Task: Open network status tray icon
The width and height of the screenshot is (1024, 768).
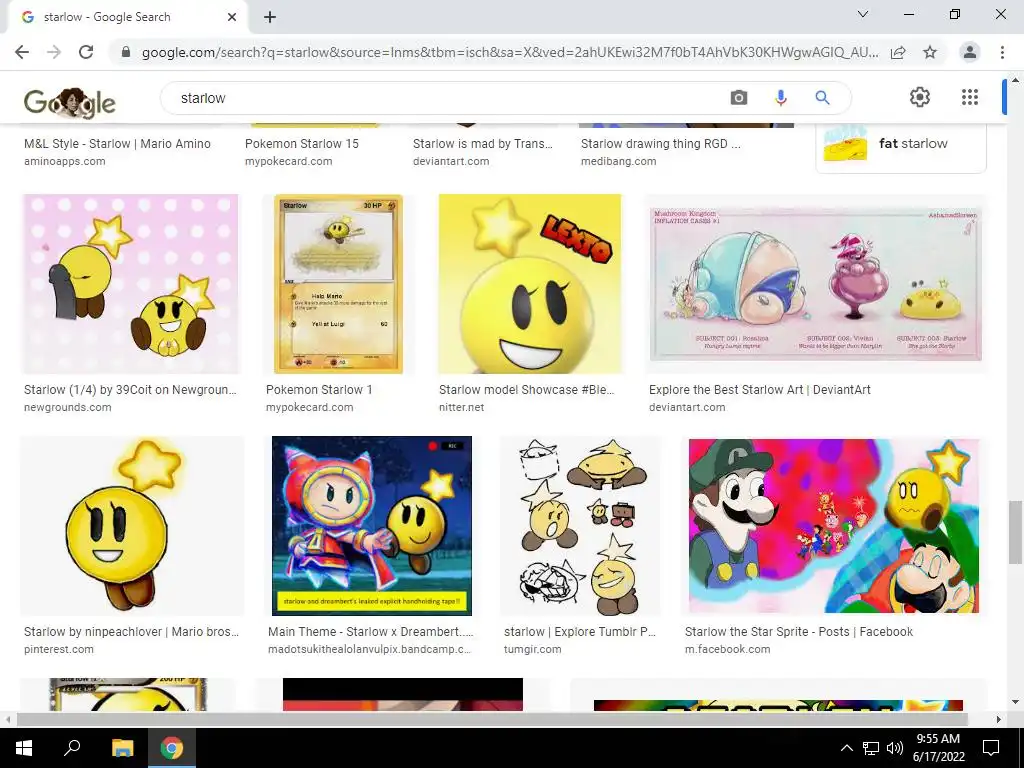Action: (x=871, y=748)
